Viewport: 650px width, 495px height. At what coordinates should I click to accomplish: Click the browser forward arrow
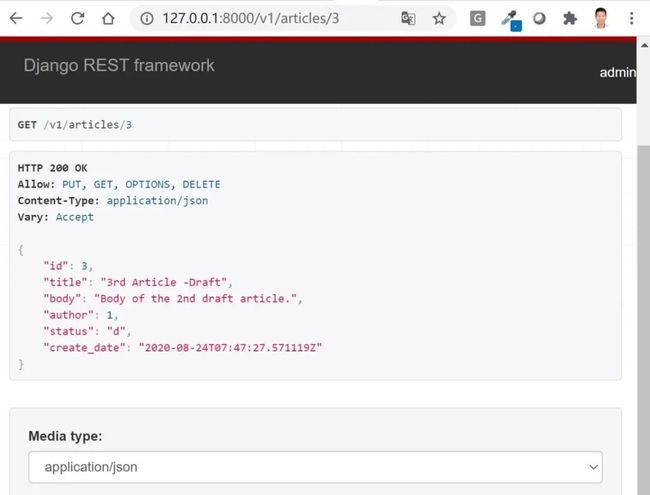pyautogui.click(x=46, y=18)
